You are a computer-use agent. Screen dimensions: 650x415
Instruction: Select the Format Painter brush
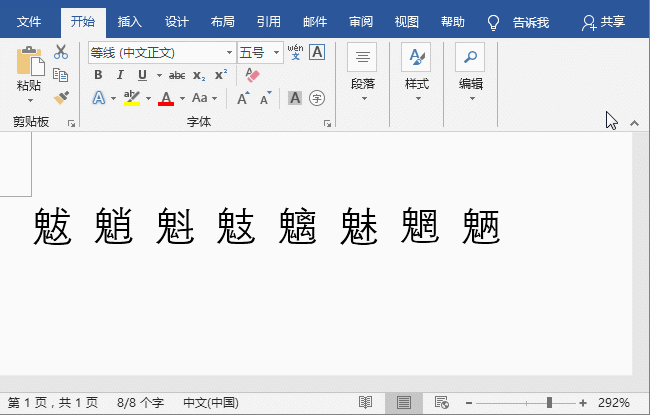61,97
